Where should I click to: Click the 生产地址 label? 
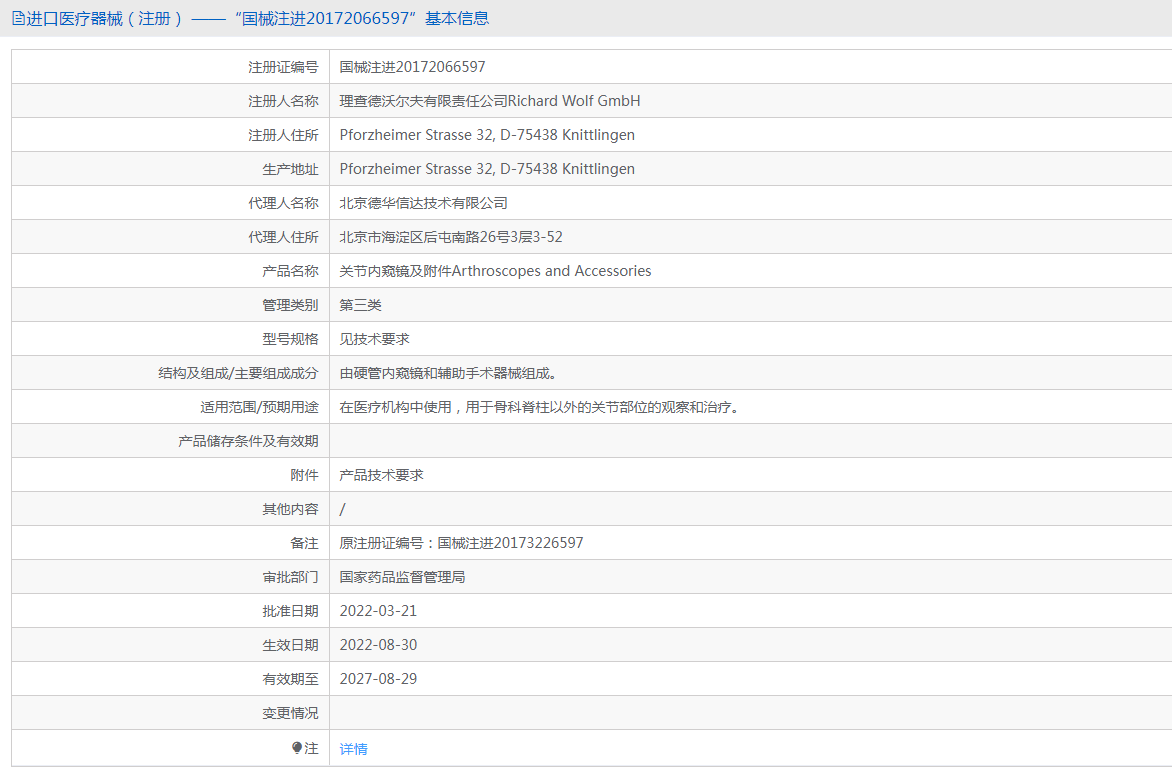tap(290, 169)
